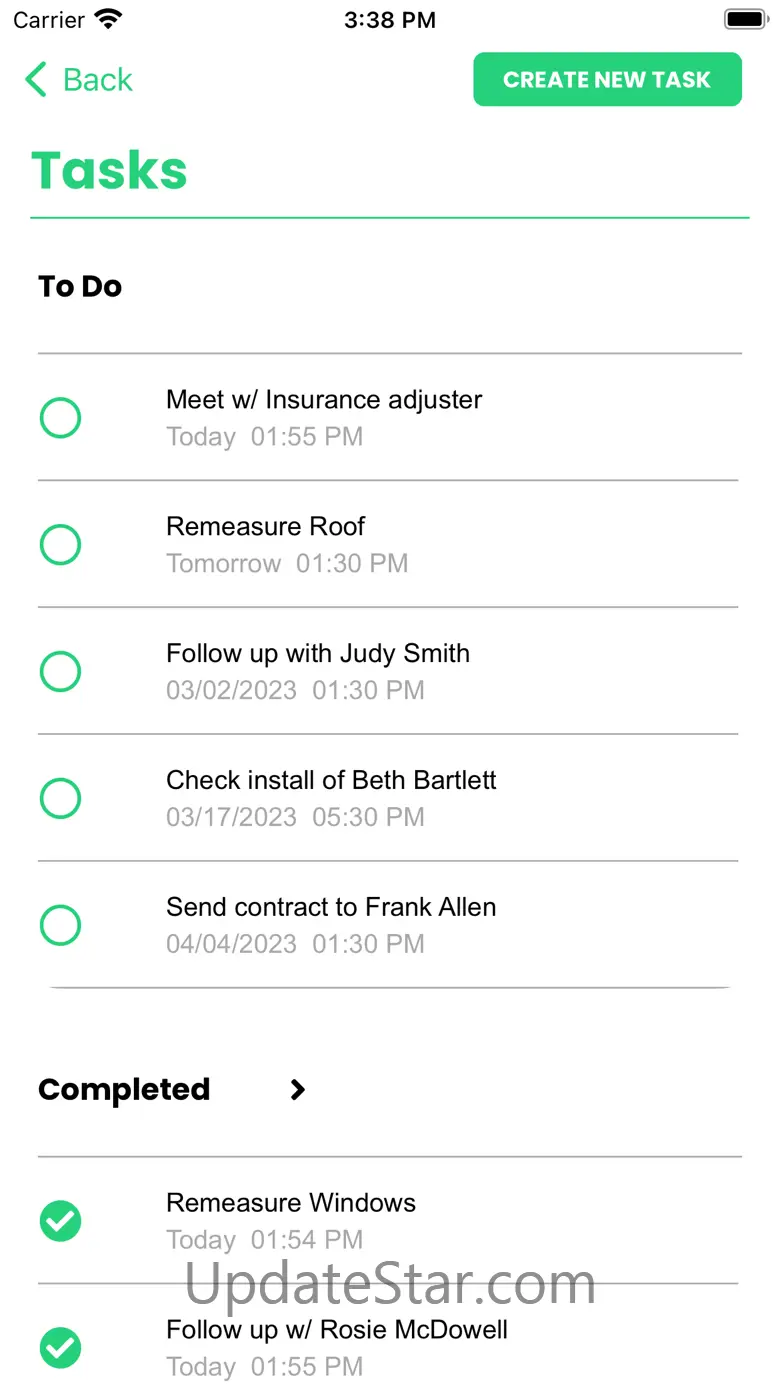Tick the circle for Check install of Beth Bartlett
The width and height of the screenshot is (780, 1387).
point(60,799)
